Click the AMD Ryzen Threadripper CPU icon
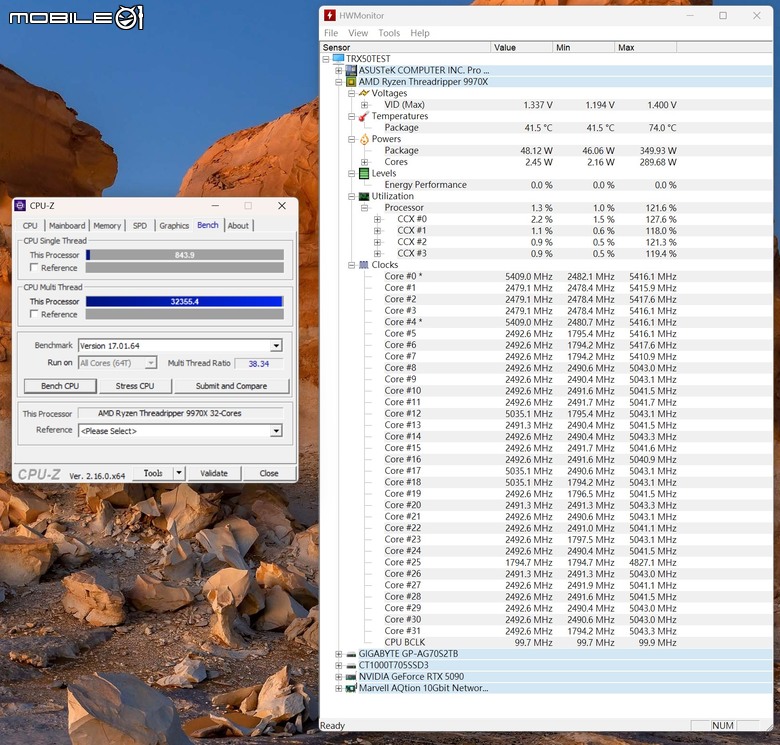The image size is (780, 745). point(351,82)
